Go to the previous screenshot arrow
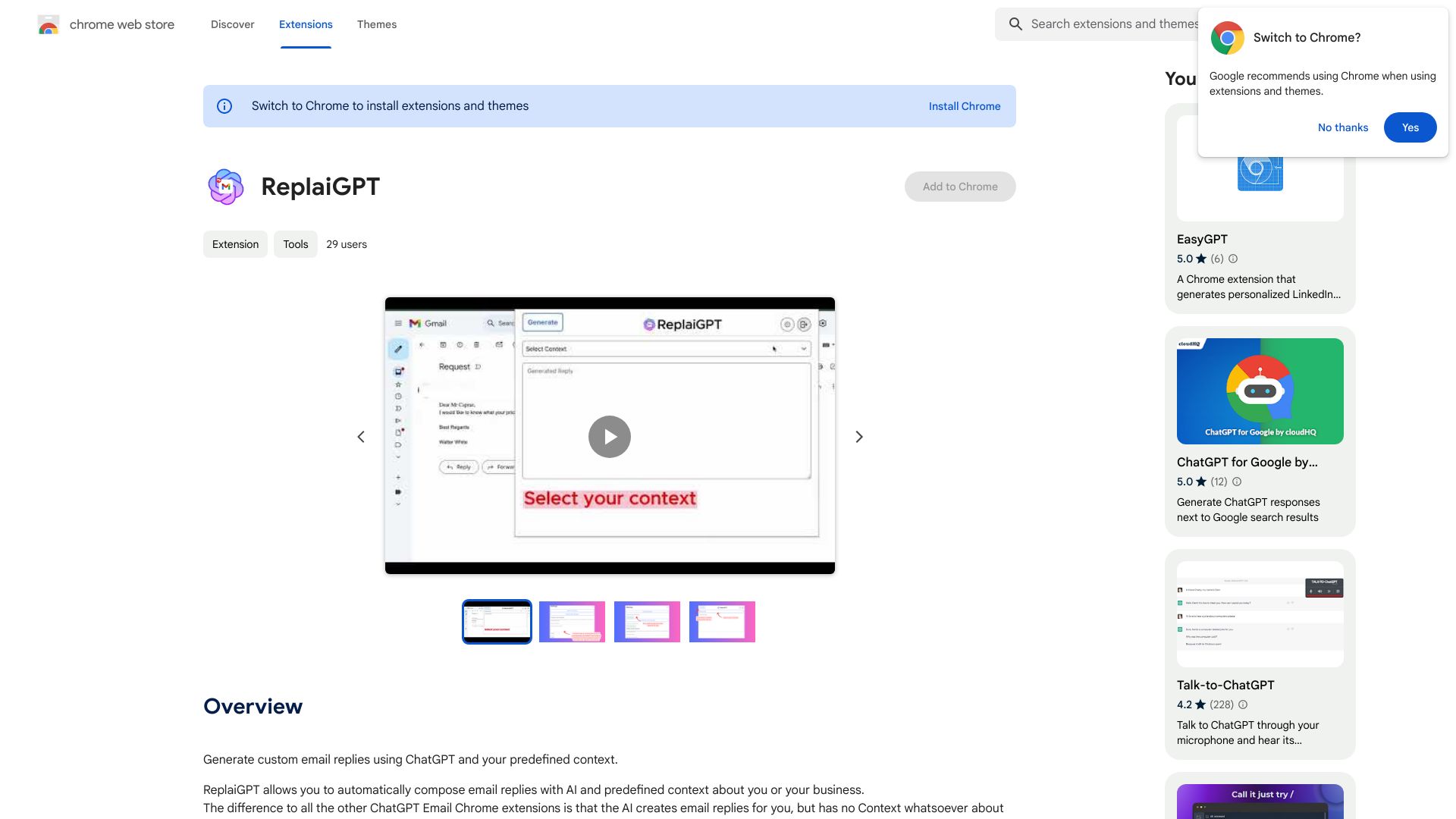The image size is (1456, 819). tap(361, 437)
